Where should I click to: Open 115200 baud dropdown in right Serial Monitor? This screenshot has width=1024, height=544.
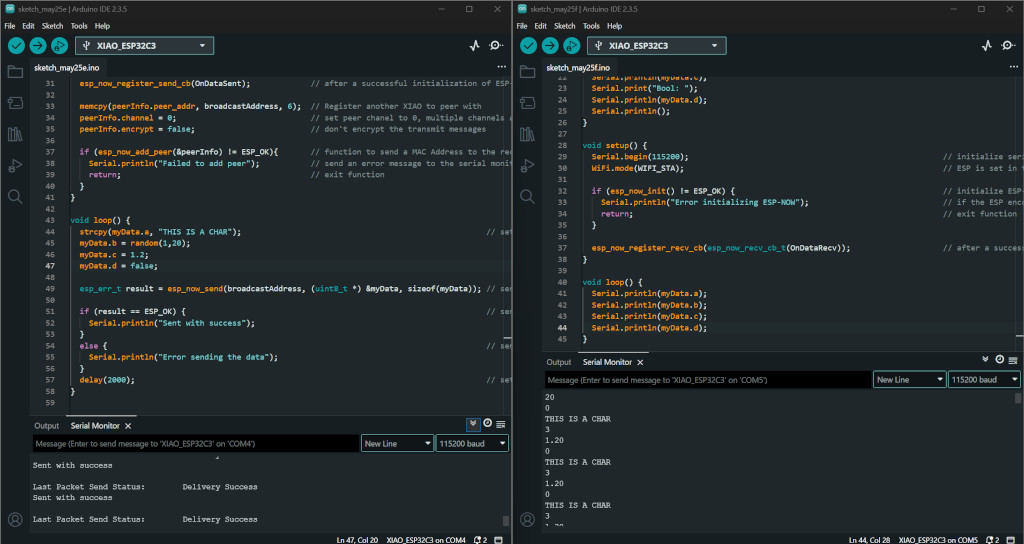pos(984,379)
